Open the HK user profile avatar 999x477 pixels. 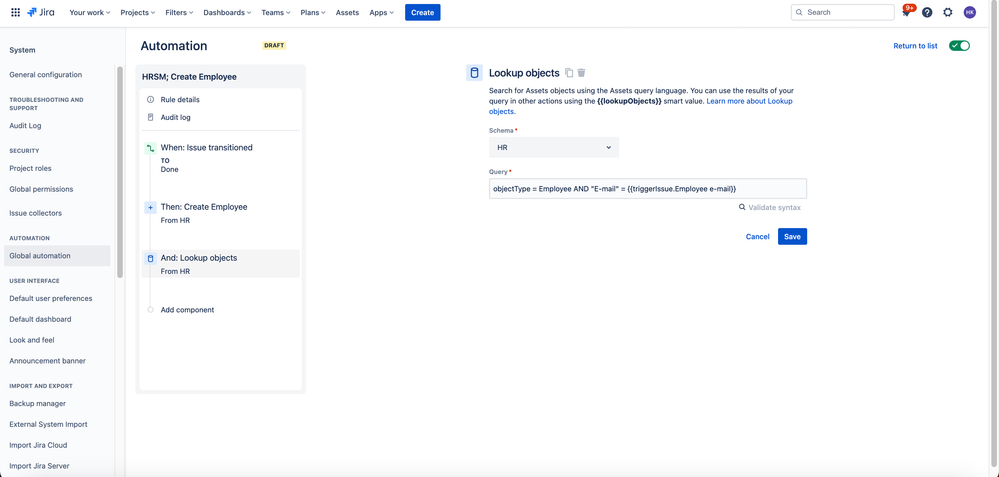click(x=970, y=12)
